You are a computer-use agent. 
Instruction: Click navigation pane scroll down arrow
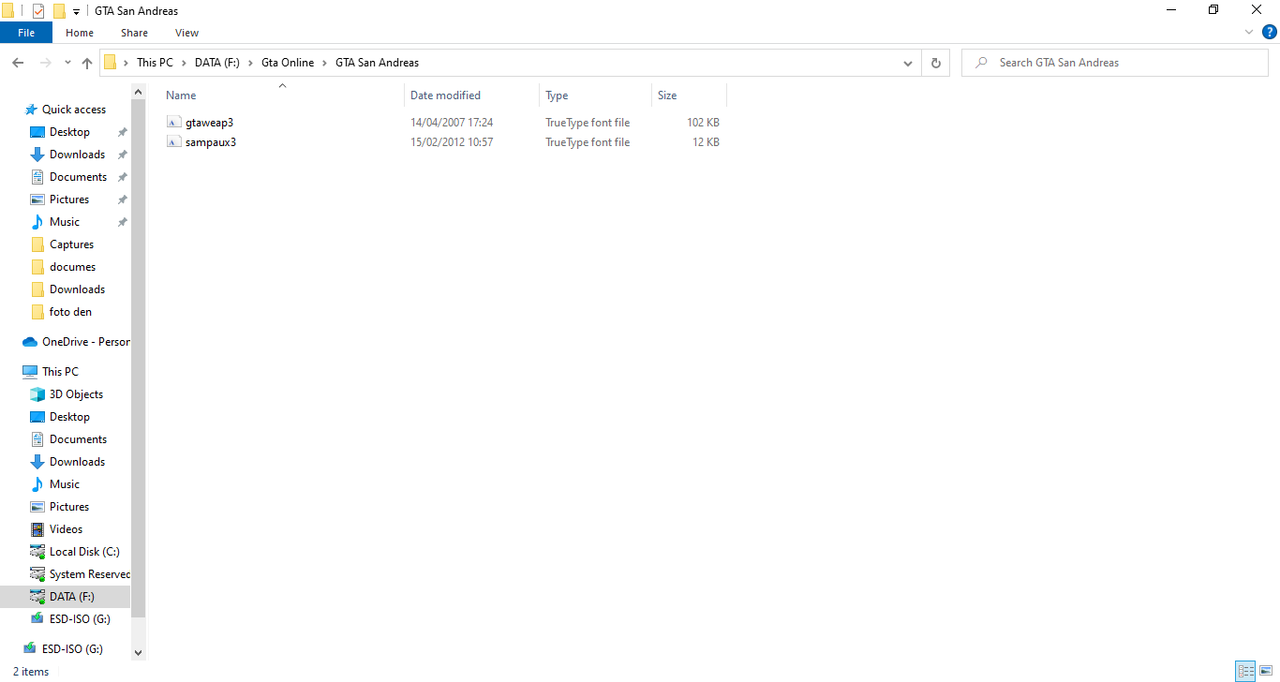tap(138, 653)
